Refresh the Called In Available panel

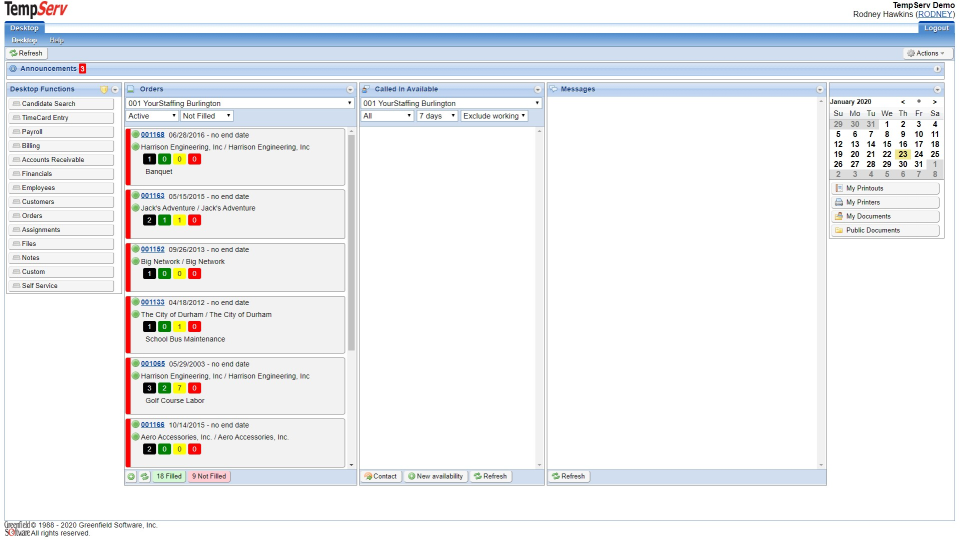coord(490,476)
